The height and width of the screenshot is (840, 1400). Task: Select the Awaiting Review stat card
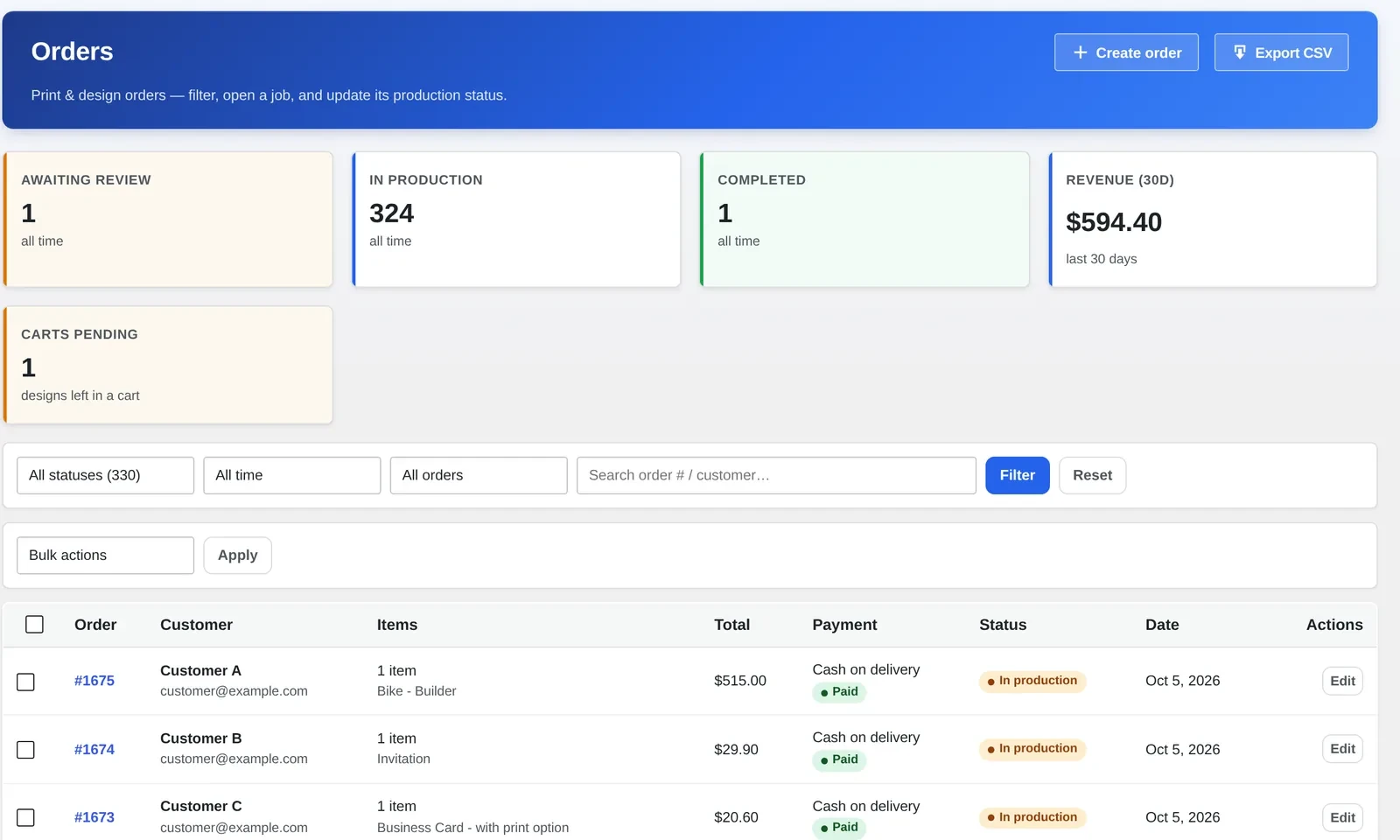[x=168, y=220]
